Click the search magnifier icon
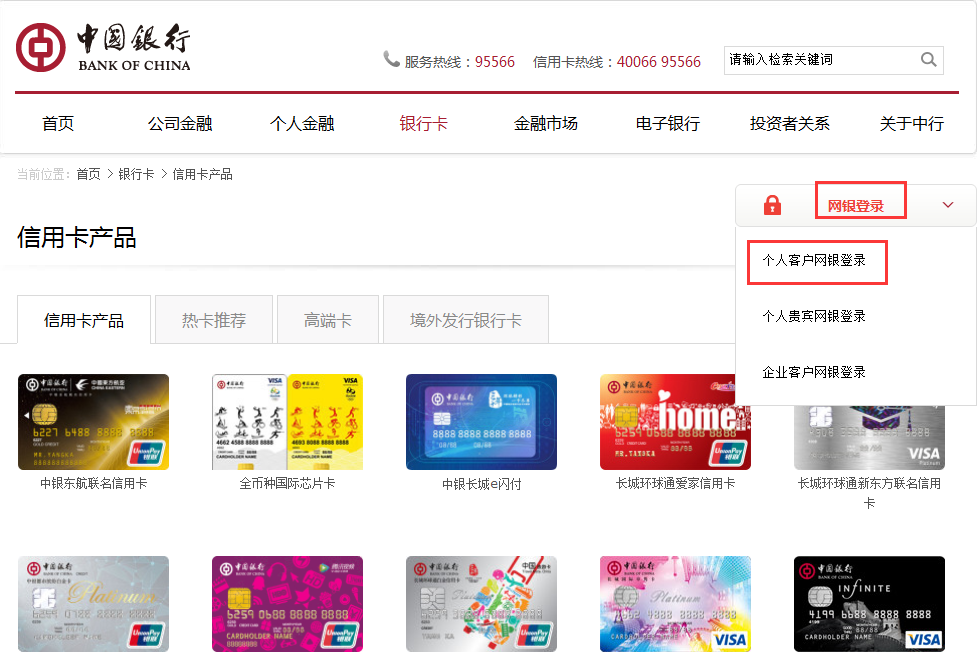 click(x=928, y=60)
